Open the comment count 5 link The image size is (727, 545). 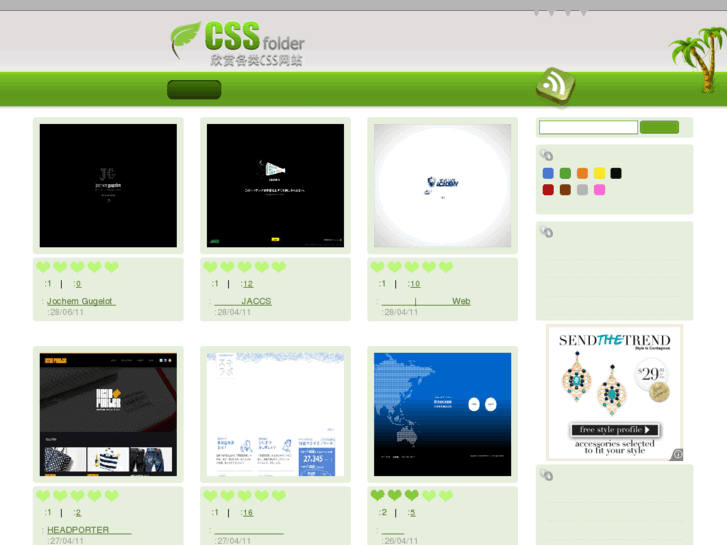point(413,513)
